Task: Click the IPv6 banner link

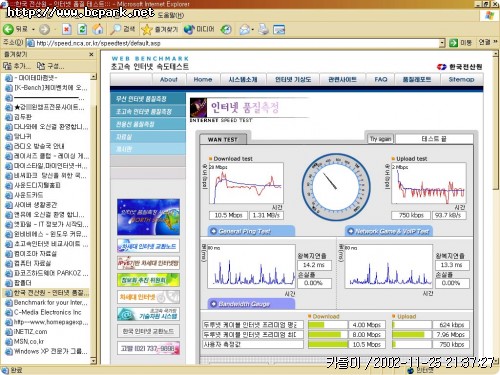Action: (x=148, y=263)
